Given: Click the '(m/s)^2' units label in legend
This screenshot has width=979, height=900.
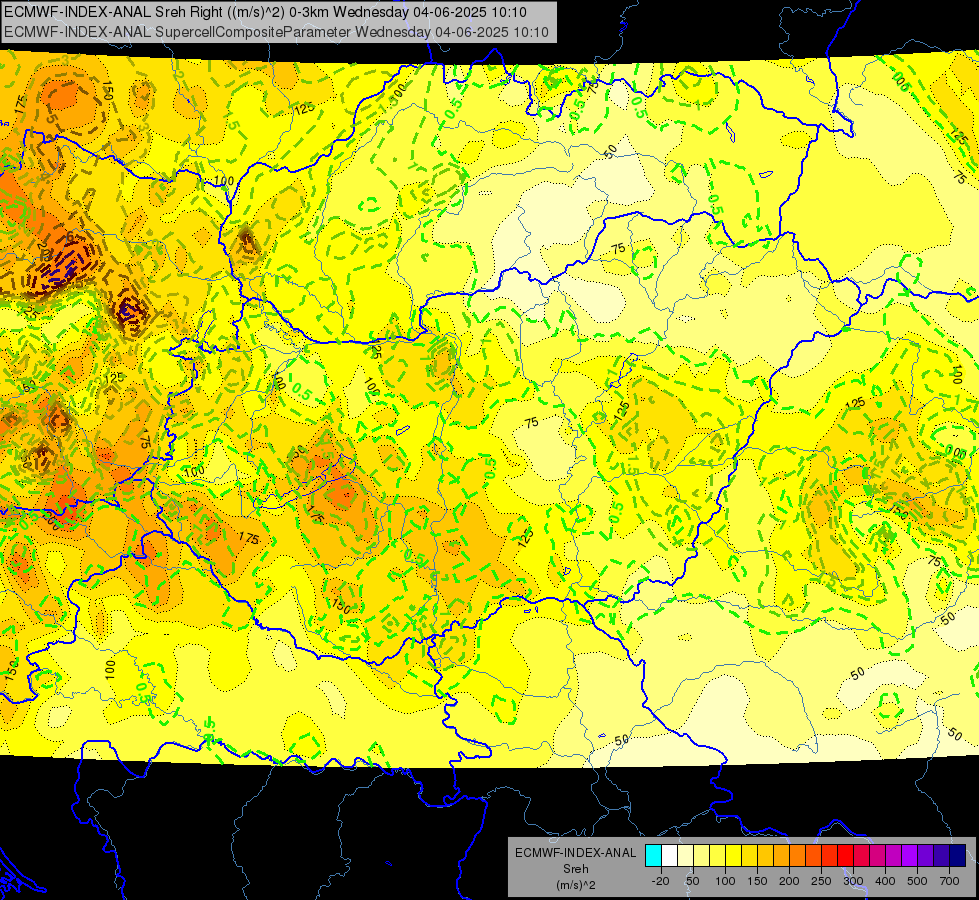Looking at the screenshot, I should (x=575, y=885).
